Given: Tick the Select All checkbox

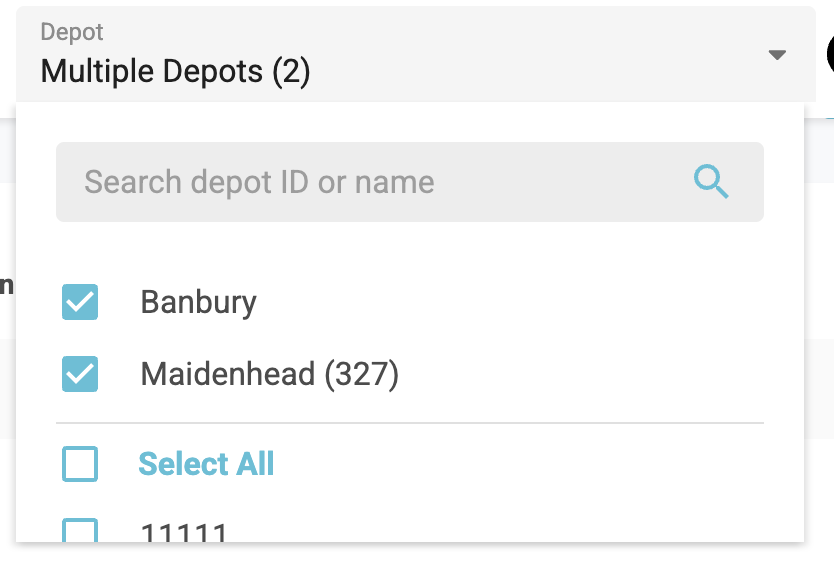Looking at the screenshot, I should click(x=80, y=464).
